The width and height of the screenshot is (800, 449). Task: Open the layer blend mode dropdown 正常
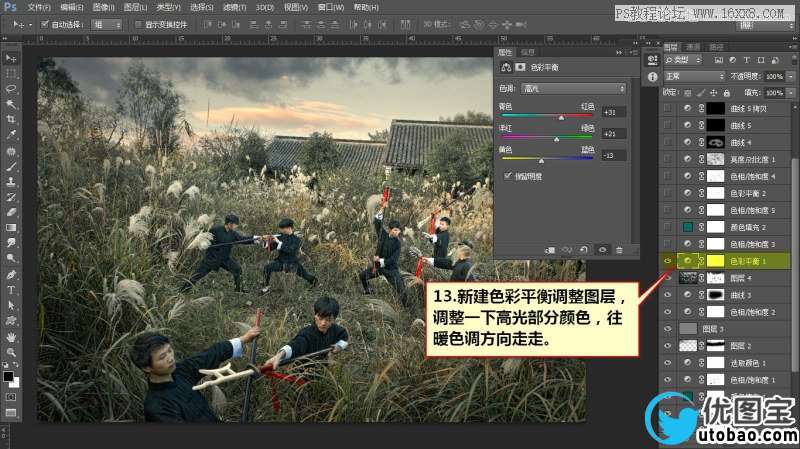click(x=694, y=76)
